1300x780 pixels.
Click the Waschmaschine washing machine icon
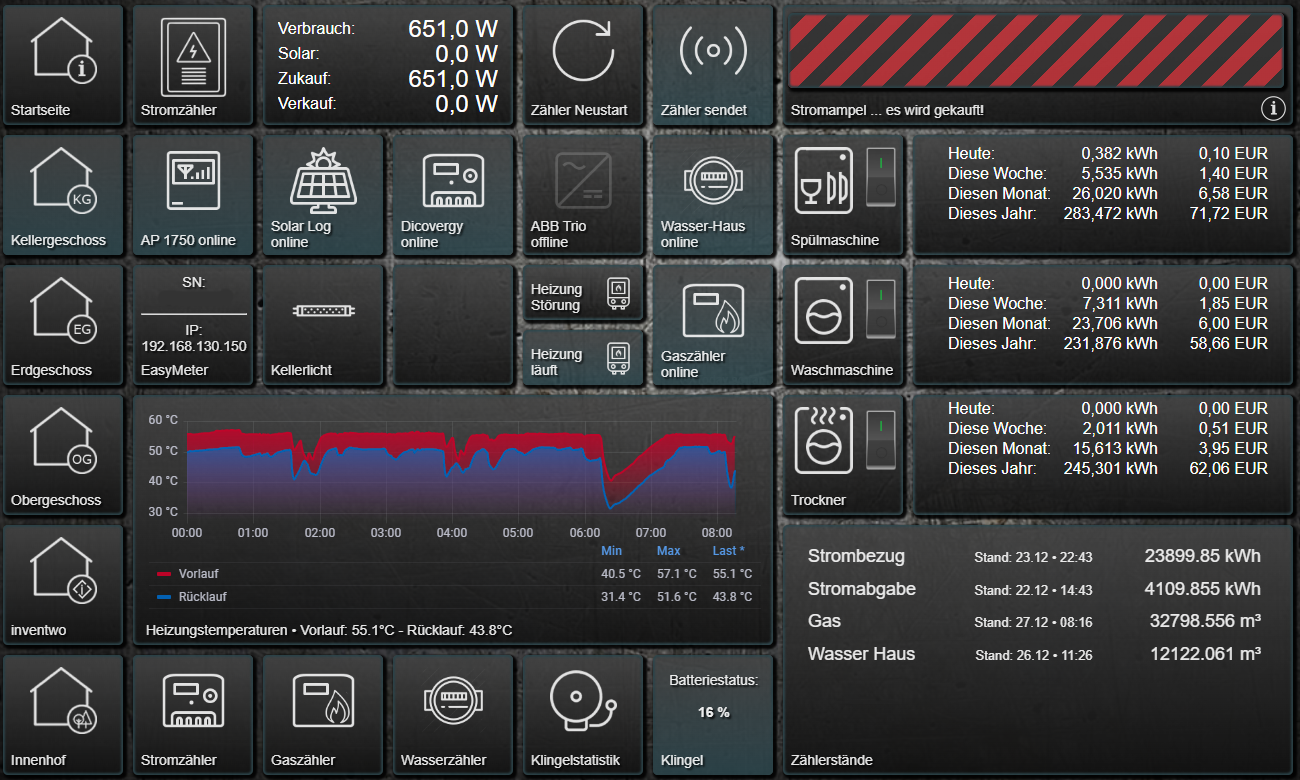click(x=824, y=311)
